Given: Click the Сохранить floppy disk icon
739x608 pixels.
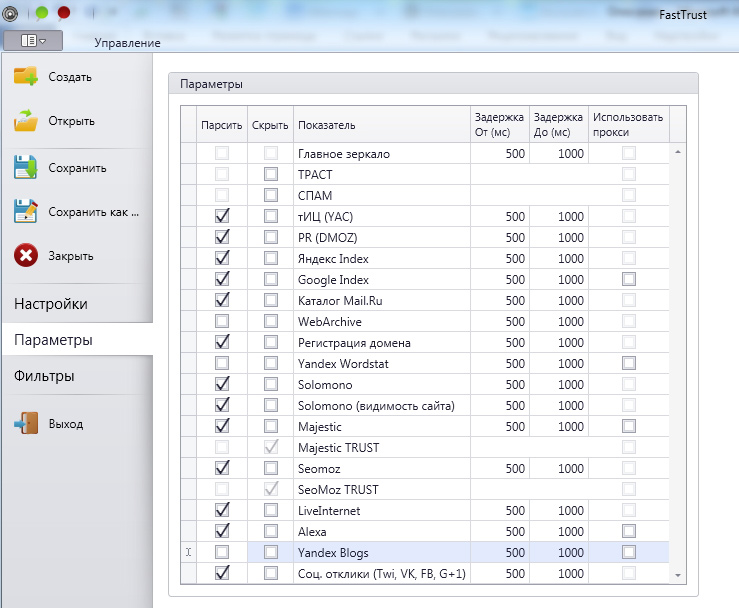Looking at the screenshot, I should point(25,167).
